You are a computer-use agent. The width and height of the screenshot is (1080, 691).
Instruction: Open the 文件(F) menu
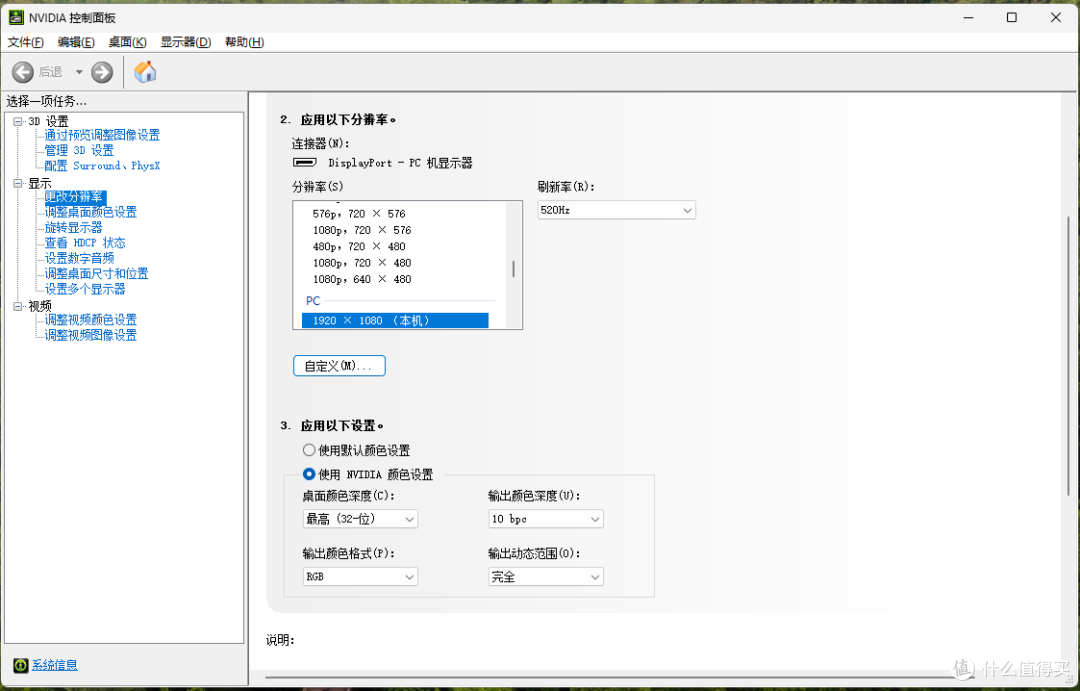[25, 42]
